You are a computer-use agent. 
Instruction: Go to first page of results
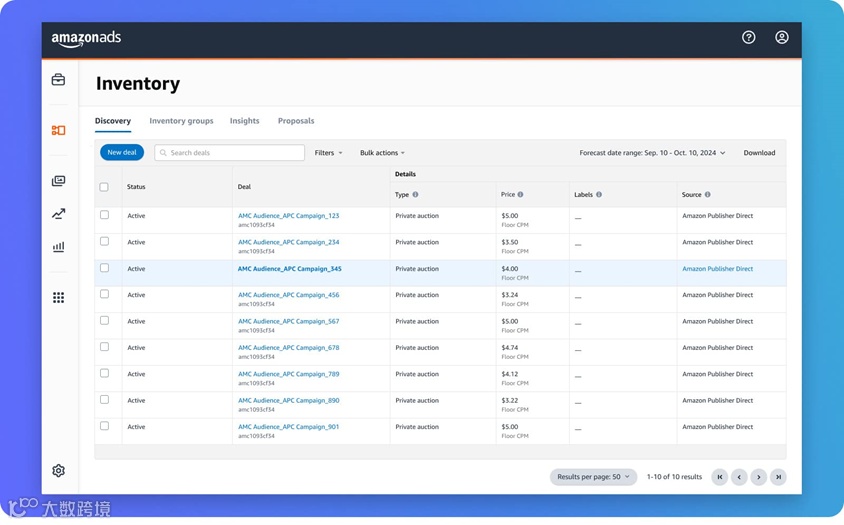pos(720,477)
